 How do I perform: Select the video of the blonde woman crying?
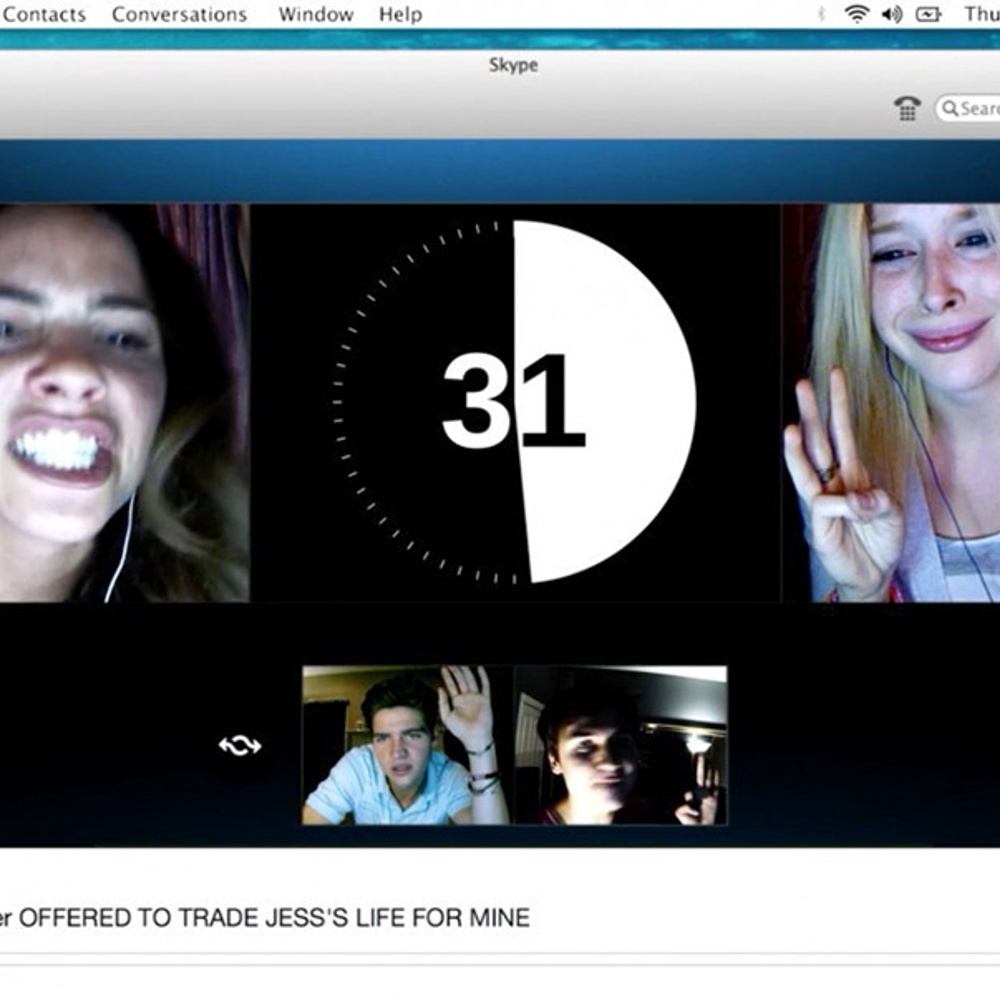tap(891, 403)
